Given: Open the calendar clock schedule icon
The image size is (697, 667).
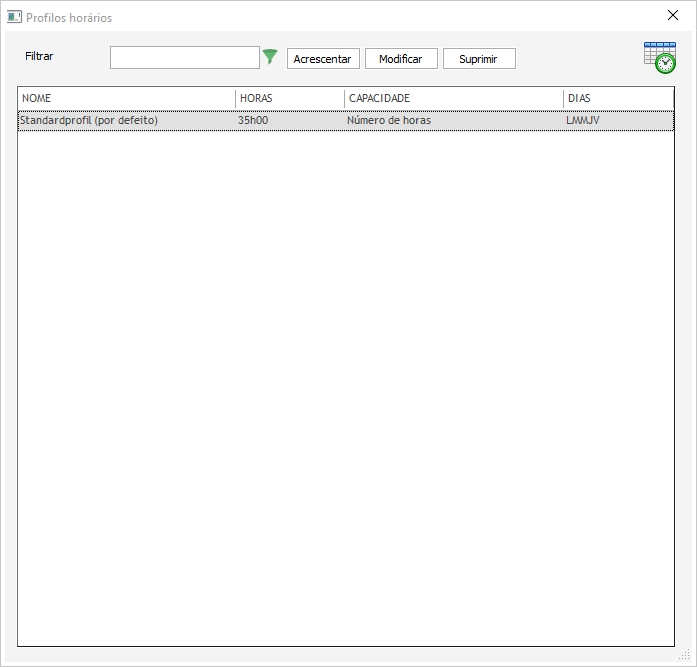Looking at the screenshot, I should click(x=660, y=58).
